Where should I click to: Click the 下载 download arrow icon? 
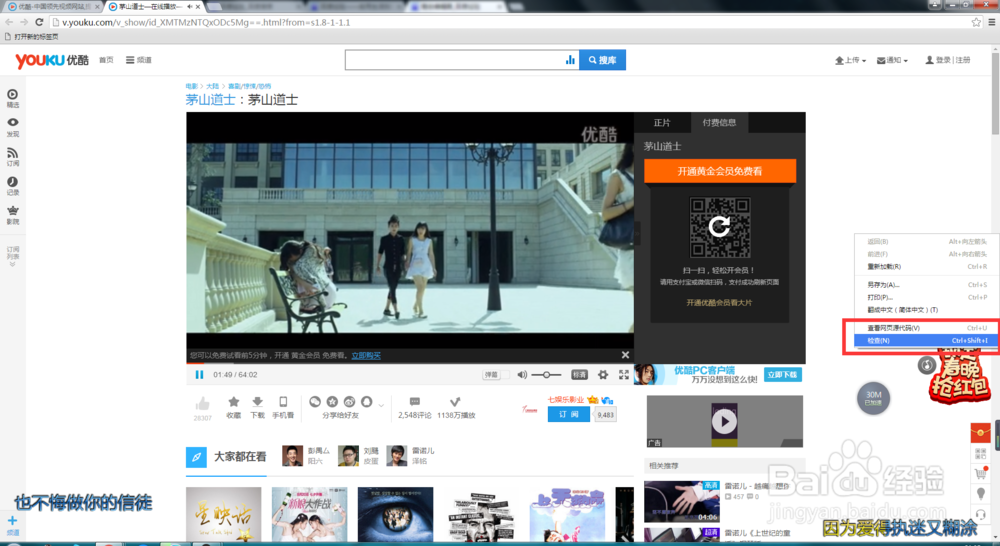coord(257,402)
